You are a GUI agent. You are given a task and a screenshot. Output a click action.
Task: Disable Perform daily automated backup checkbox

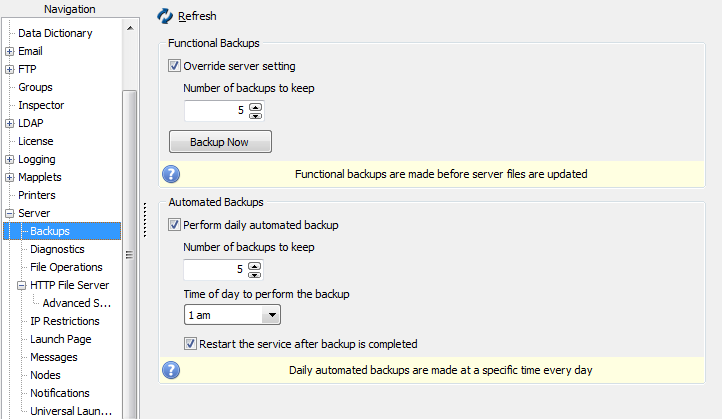tap(174, 225)
